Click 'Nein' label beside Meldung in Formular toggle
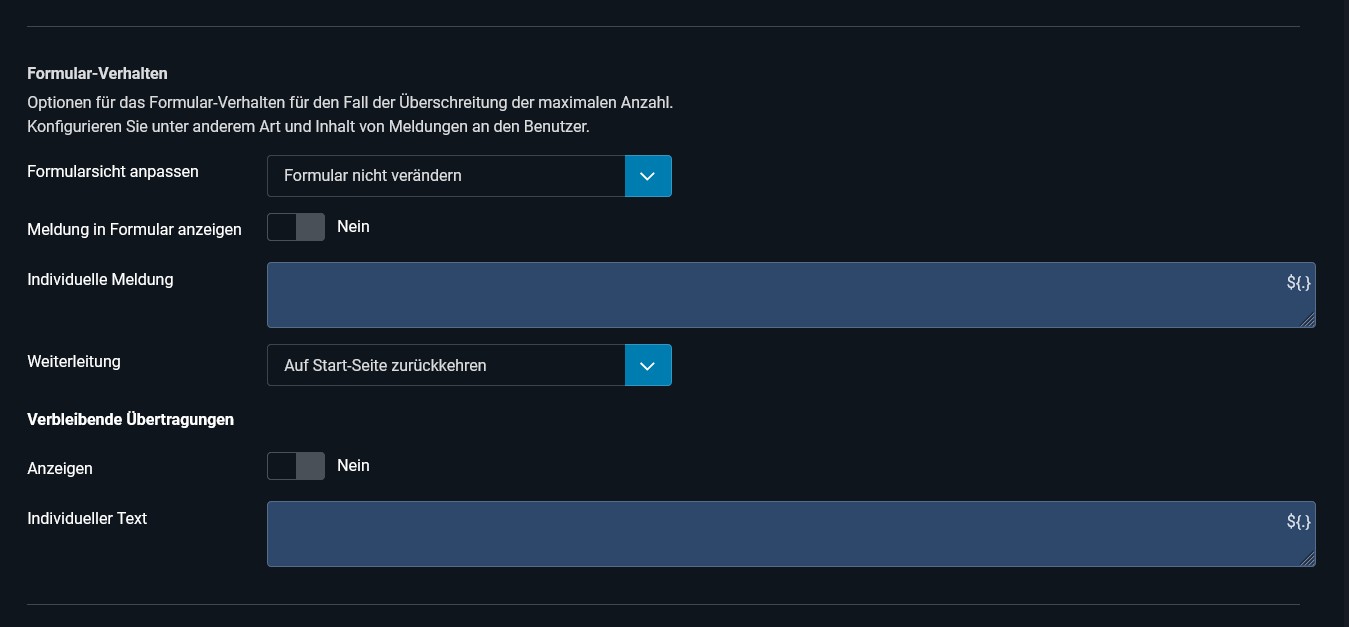Image resolution: width=1349 pixels, height=627 pixels. (x=353, y=227)
